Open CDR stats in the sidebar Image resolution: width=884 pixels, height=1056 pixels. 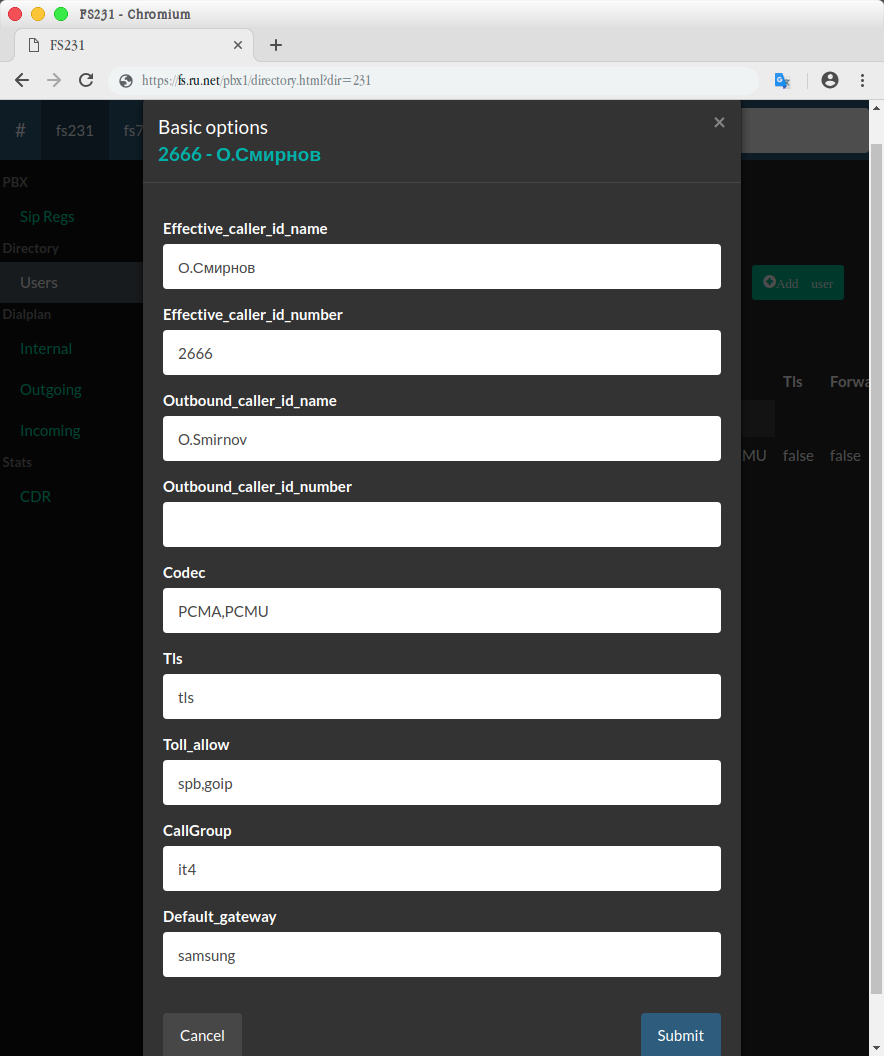tap(35, 496)
